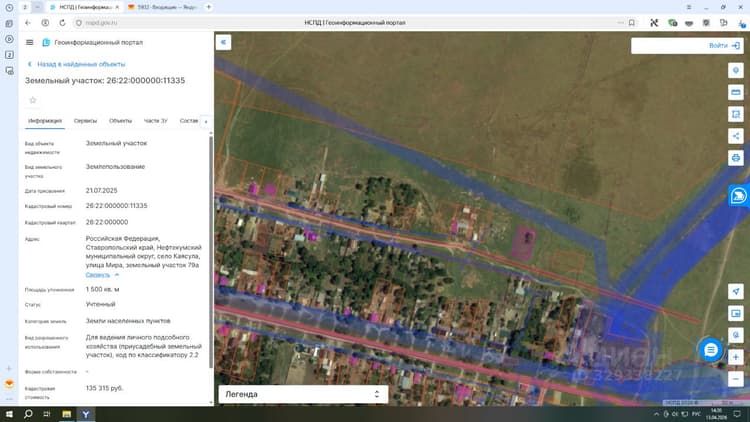
Task: Click the Войти login button
Action: click(724, 45)
